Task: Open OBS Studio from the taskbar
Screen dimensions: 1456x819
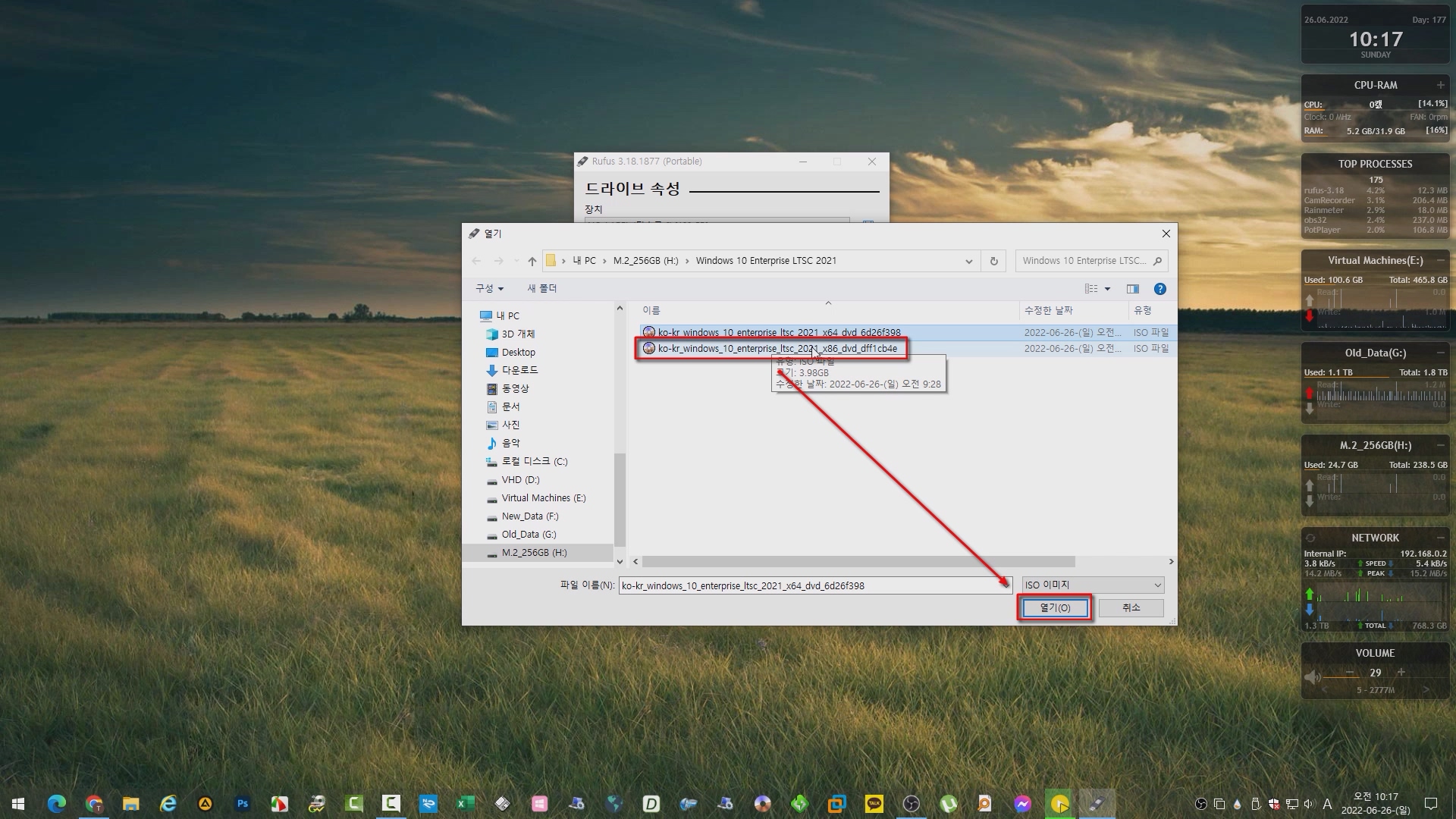Action: coord(912,804)
